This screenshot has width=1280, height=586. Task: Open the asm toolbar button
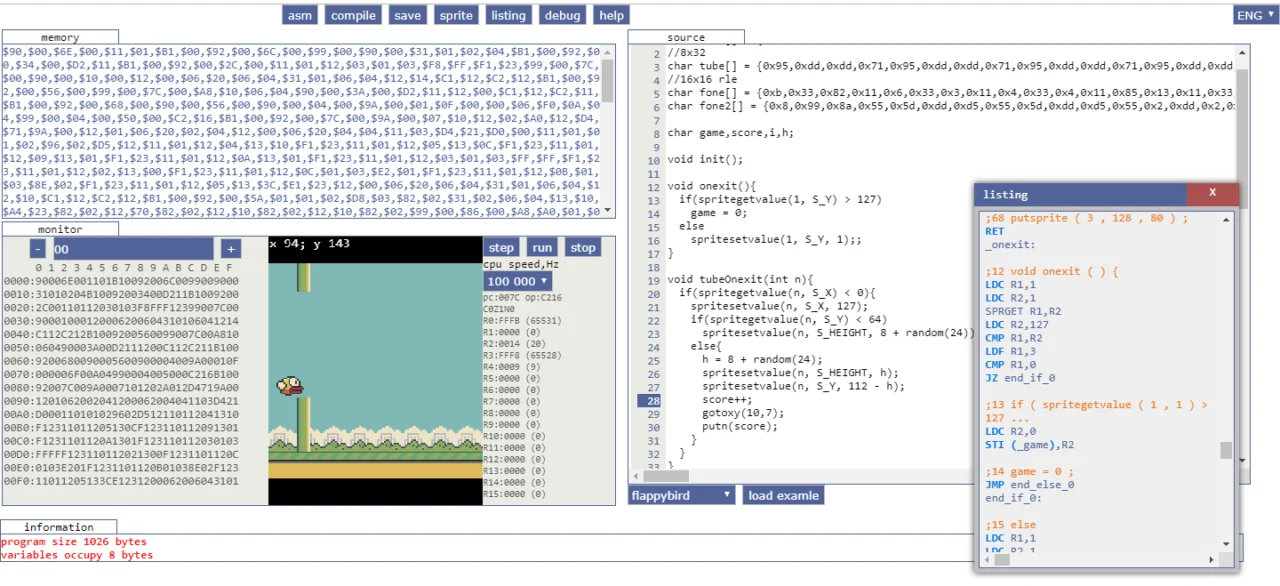coord(299,15)
